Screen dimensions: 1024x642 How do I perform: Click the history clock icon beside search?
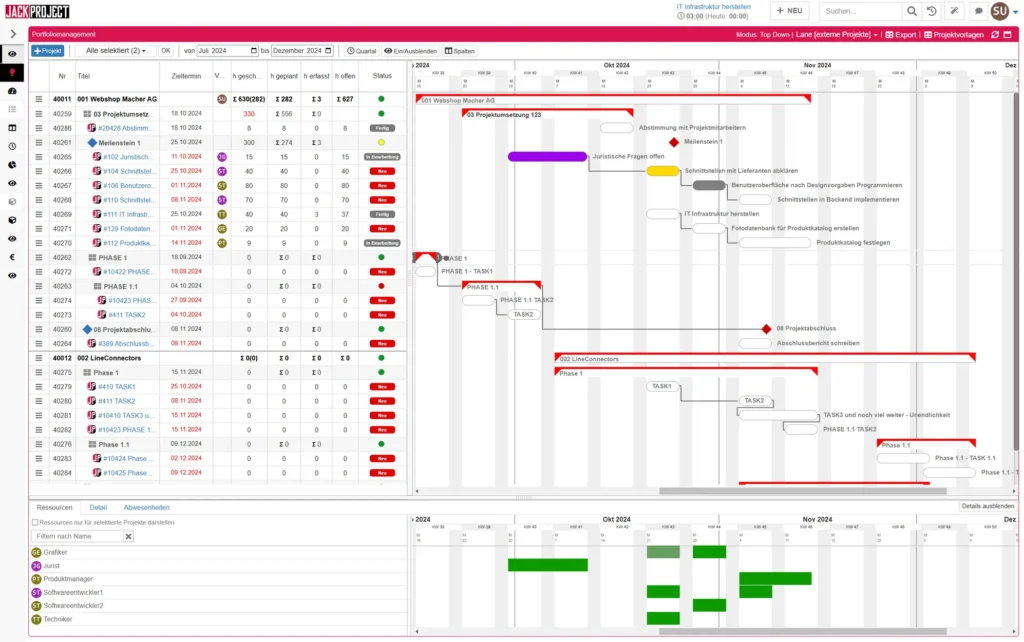[x=932, y=11]
